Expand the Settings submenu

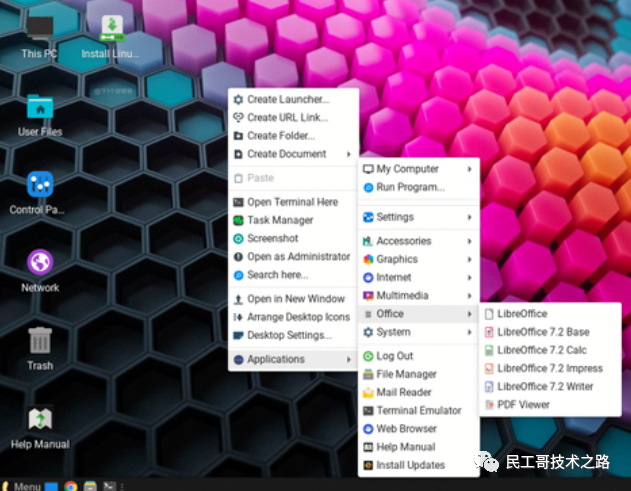(419, 217)
